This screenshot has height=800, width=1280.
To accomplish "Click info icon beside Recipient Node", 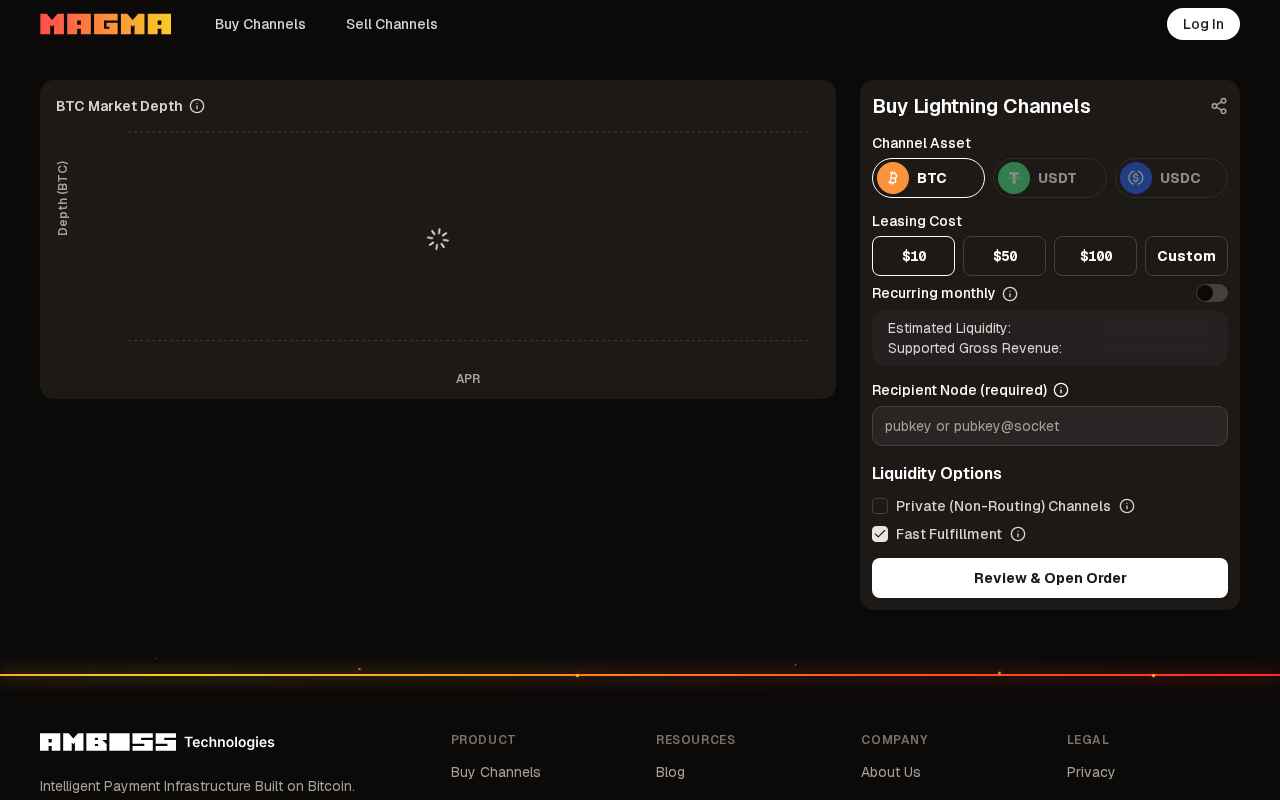I will [1061, 390].
